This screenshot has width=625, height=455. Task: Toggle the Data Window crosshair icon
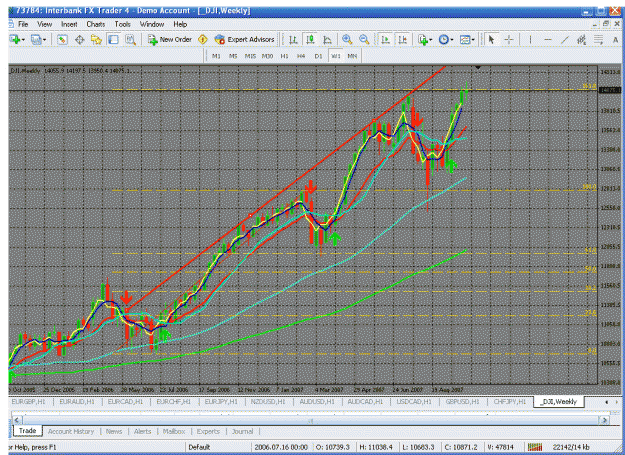(x=79, y=39)
